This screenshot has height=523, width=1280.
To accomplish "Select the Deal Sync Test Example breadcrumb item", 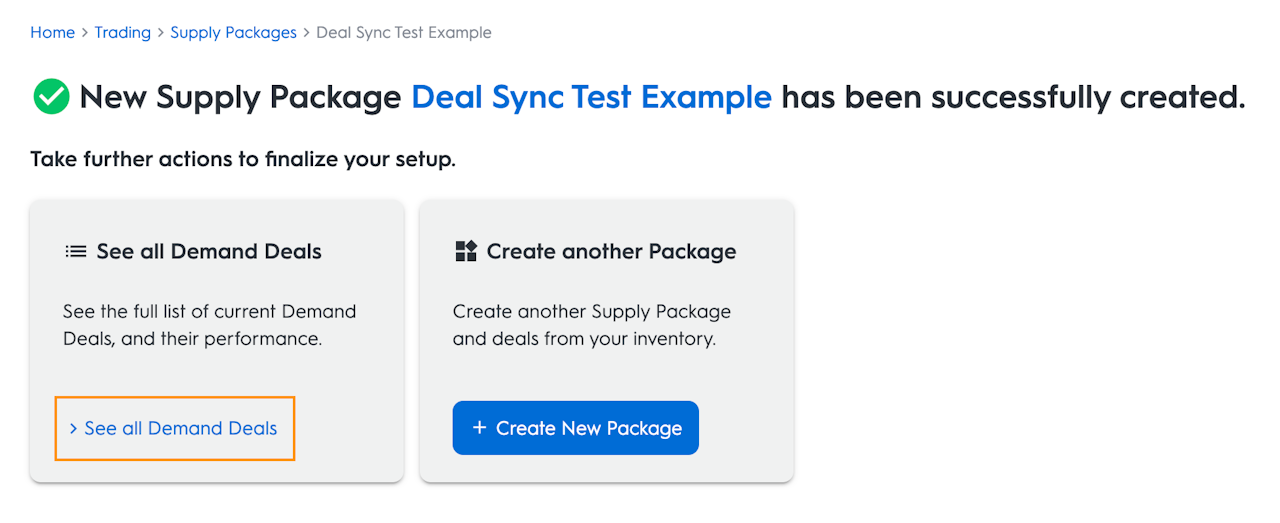I will 403,33.
